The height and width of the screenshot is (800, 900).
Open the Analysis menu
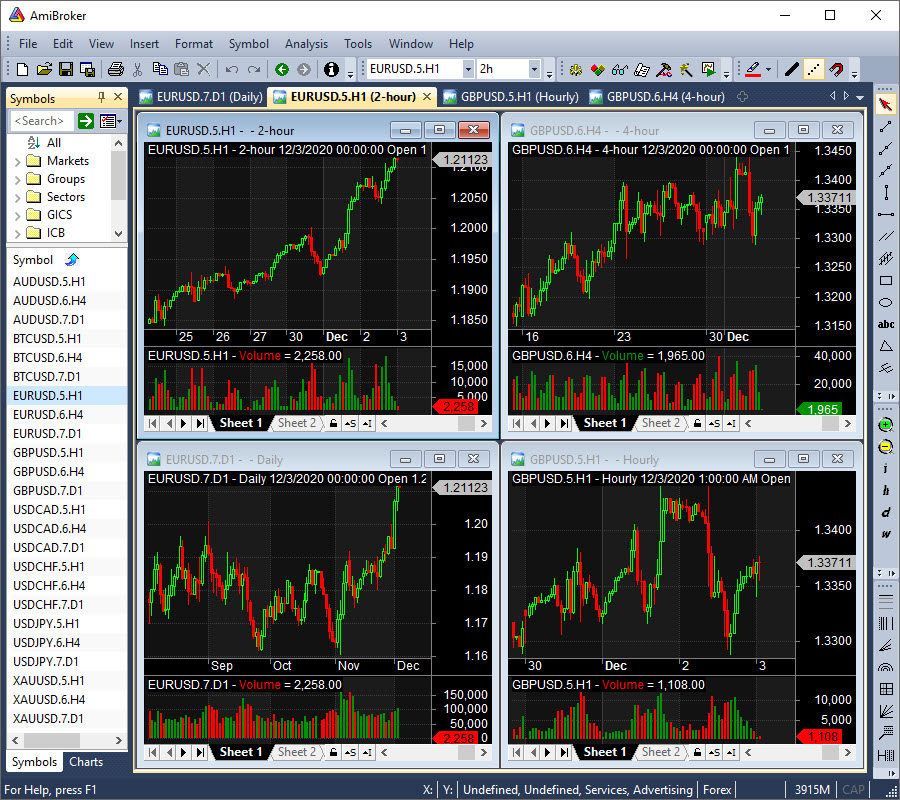[307, 44]
